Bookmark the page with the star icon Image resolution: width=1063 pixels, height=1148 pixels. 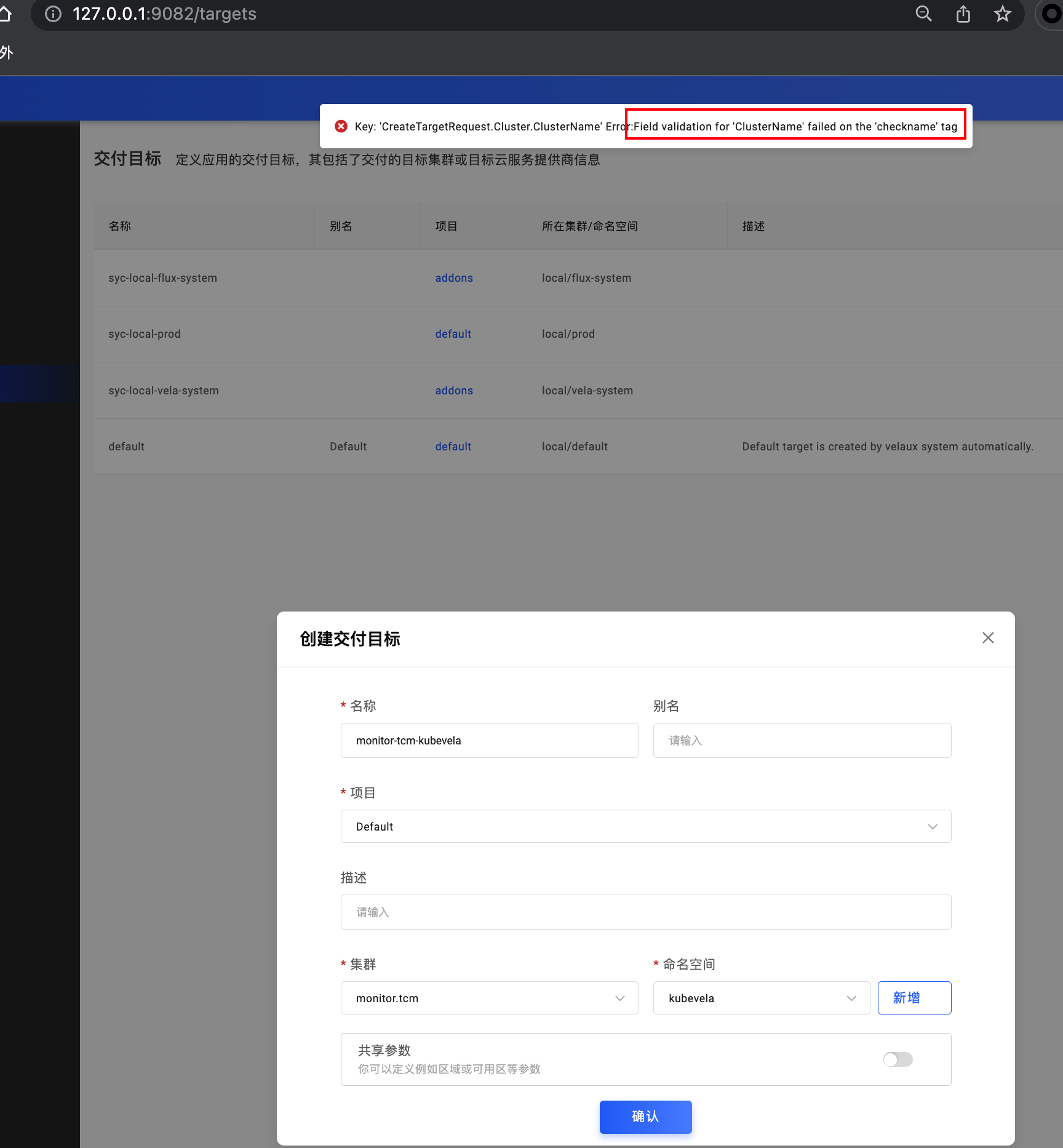pyautogui.click(x=1002, y=14)
